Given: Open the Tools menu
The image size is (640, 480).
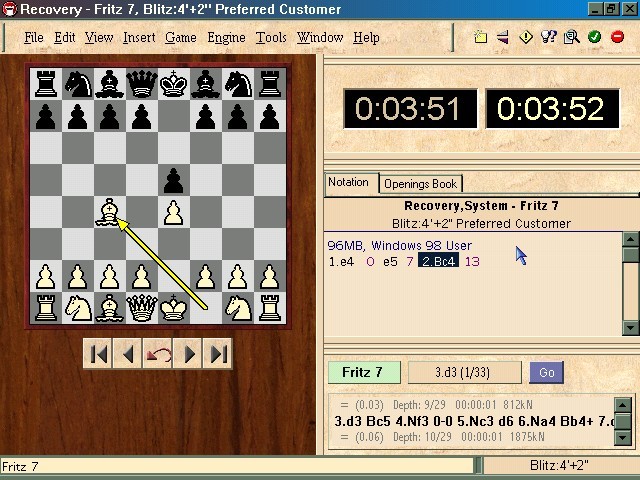Looking at the screenshot, I should coord(271,38).
